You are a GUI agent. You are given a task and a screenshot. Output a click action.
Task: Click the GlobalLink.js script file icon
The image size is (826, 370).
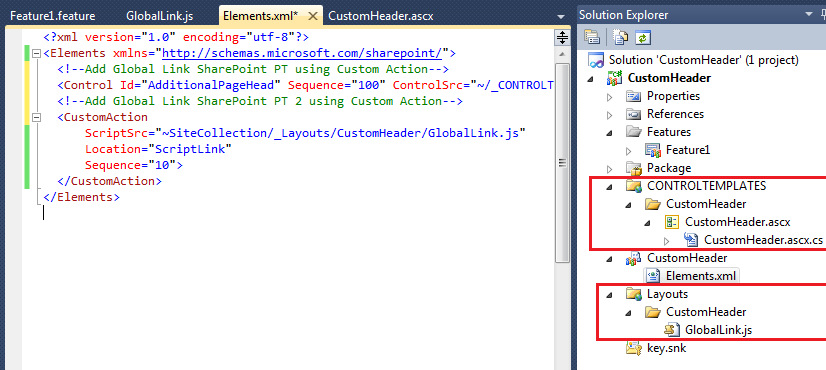tap(672, 330)
